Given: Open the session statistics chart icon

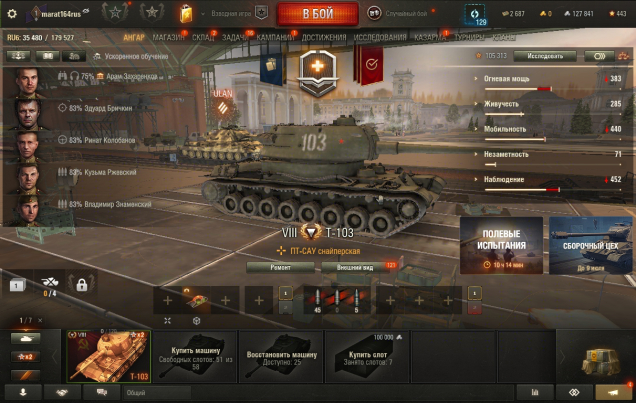Looking at the screenshot, I should pos(535,392).
